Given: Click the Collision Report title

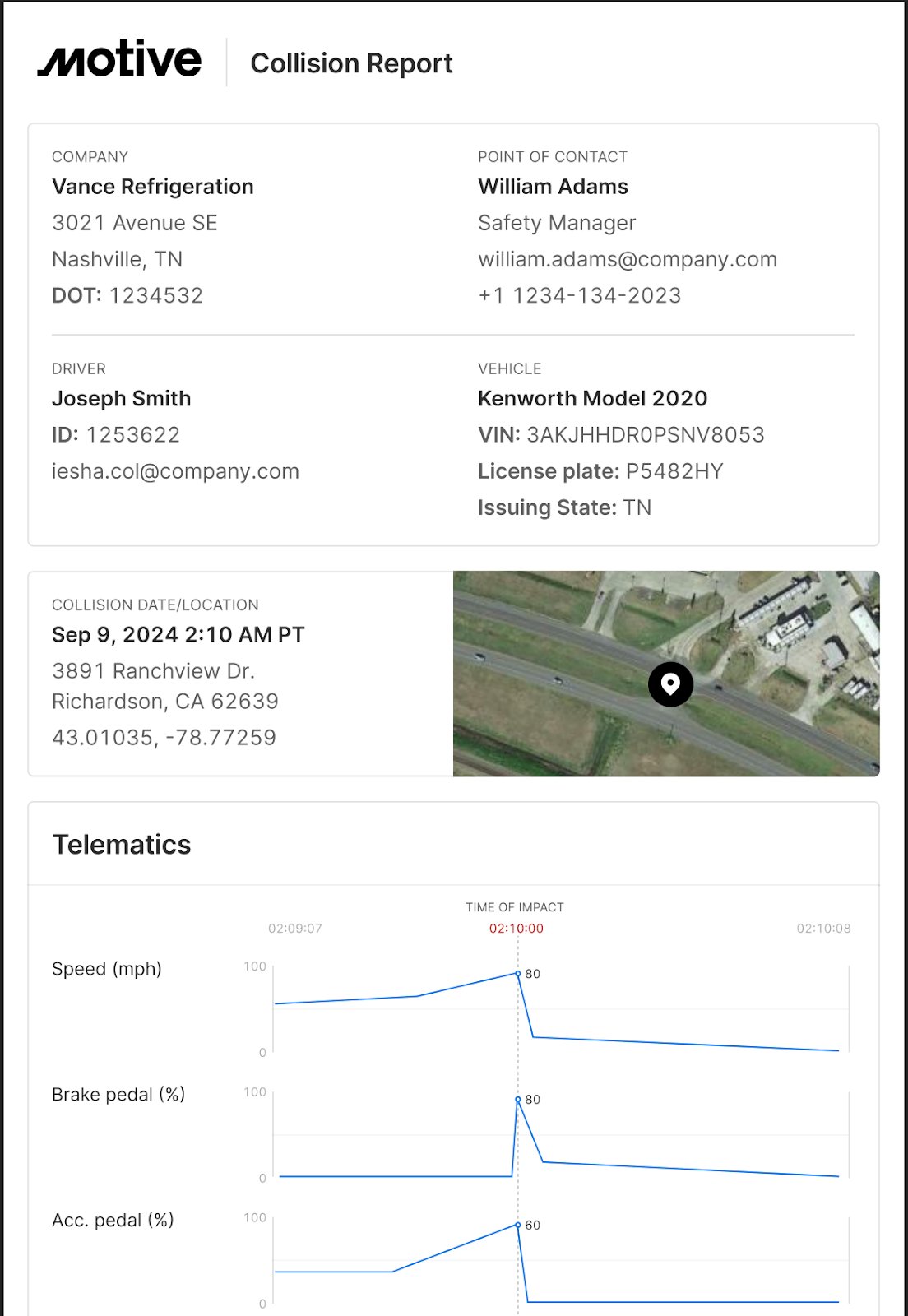Looking at the screenshot, I should [x=351, y=63].
